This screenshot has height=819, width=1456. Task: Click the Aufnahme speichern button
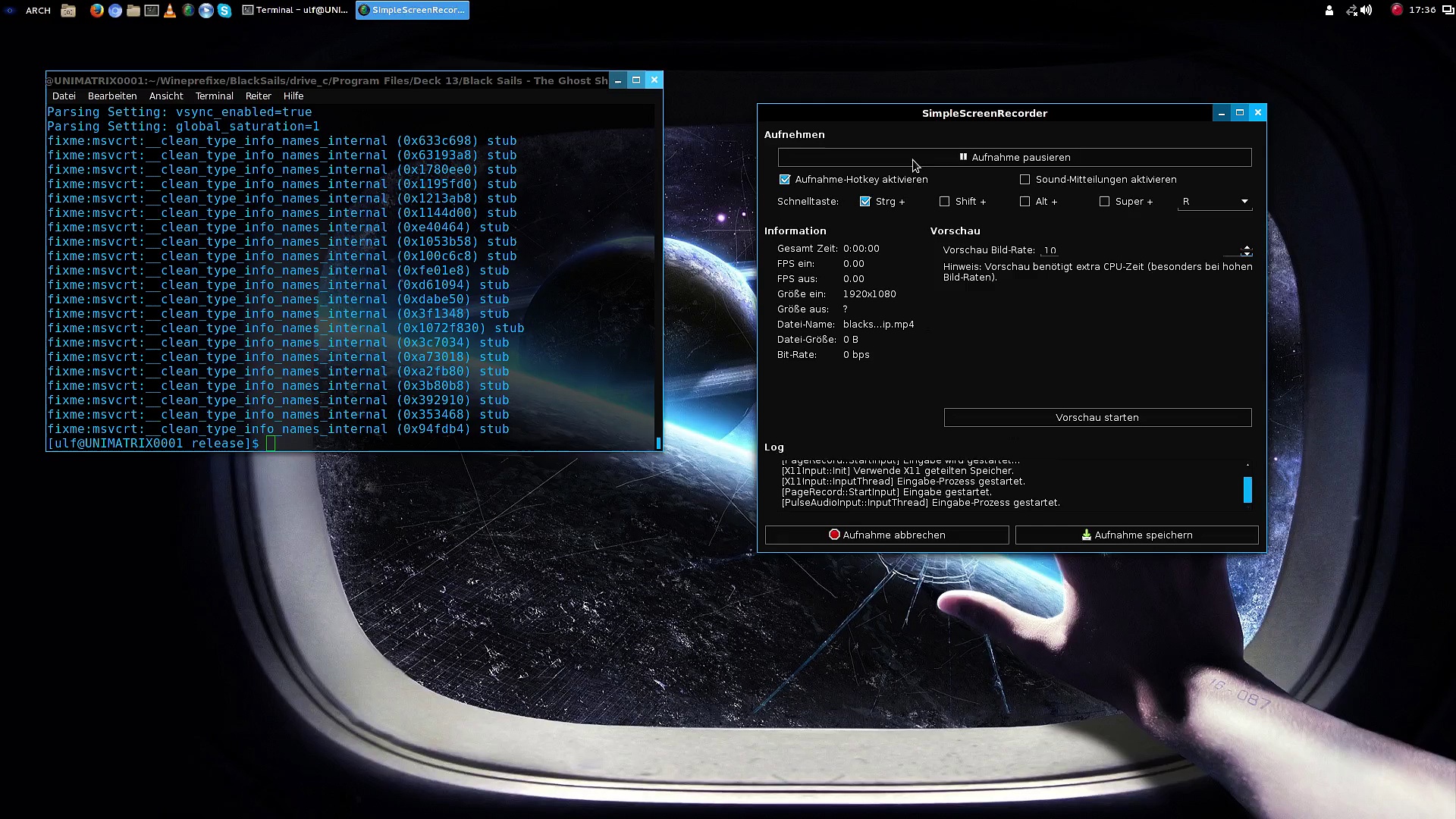[x=1136, y=535]
